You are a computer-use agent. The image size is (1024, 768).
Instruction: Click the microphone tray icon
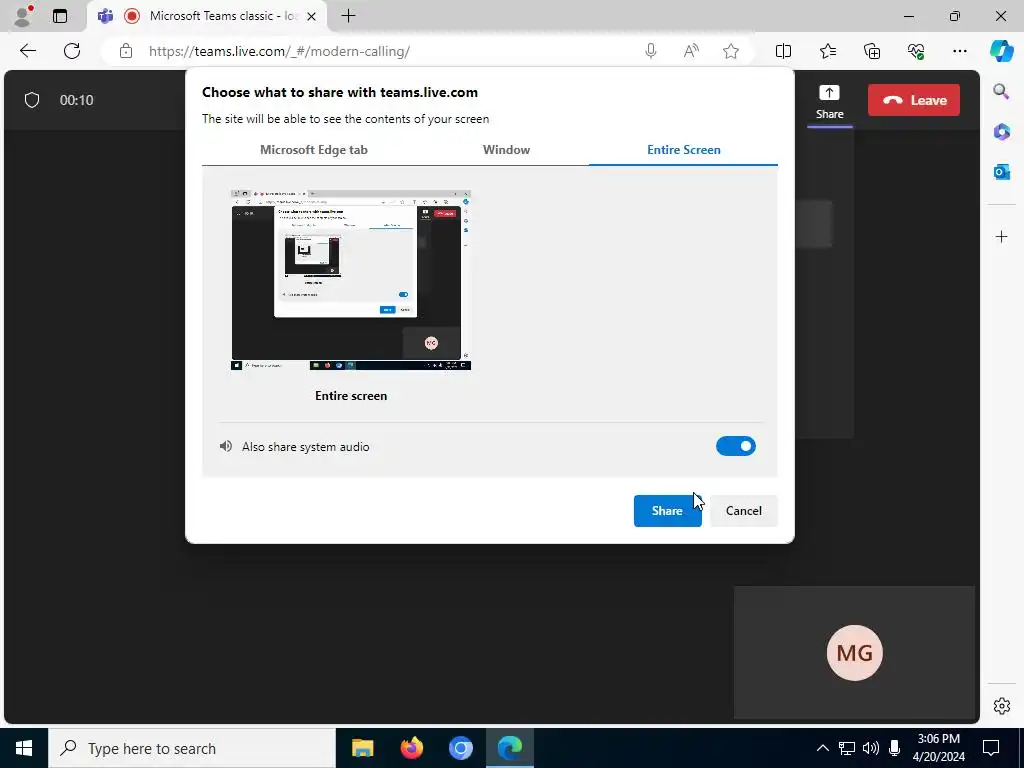point(895,748)
